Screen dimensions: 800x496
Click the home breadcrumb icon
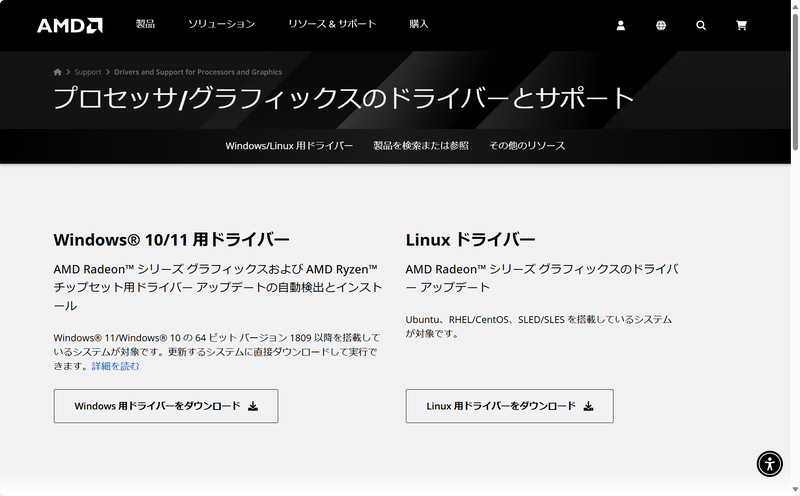[x=58, y=72]
